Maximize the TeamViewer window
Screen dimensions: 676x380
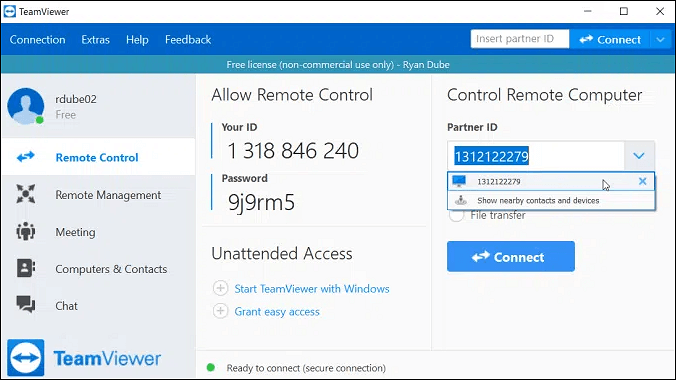(x=623, y=11)
